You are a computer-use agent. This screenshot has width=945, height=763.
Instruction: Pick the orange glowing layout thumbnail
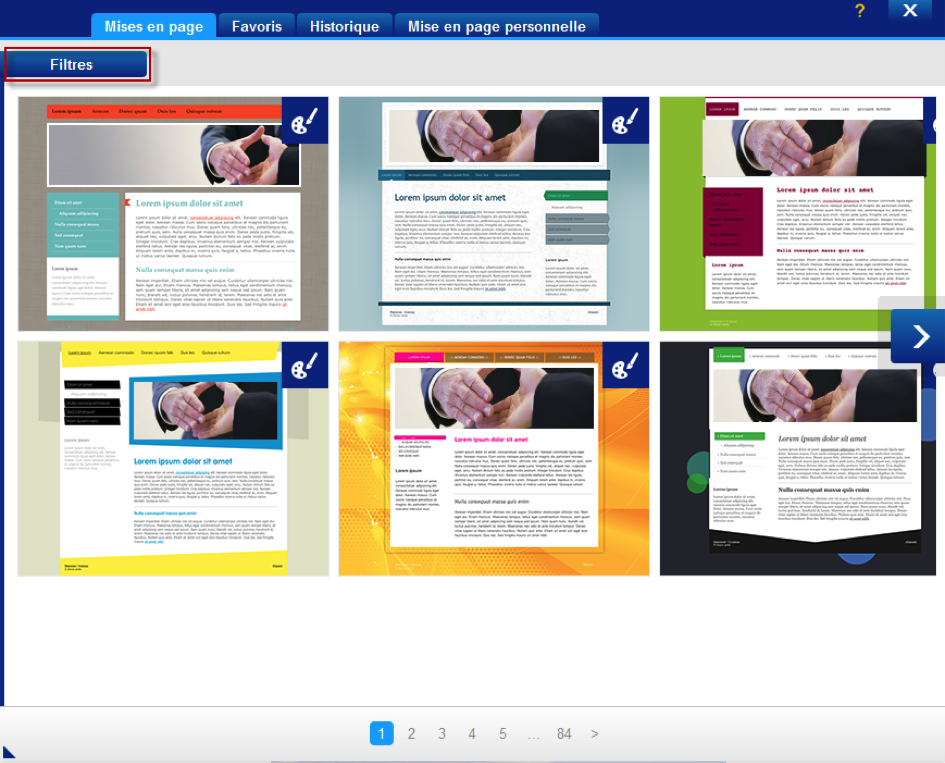(494, 459)
